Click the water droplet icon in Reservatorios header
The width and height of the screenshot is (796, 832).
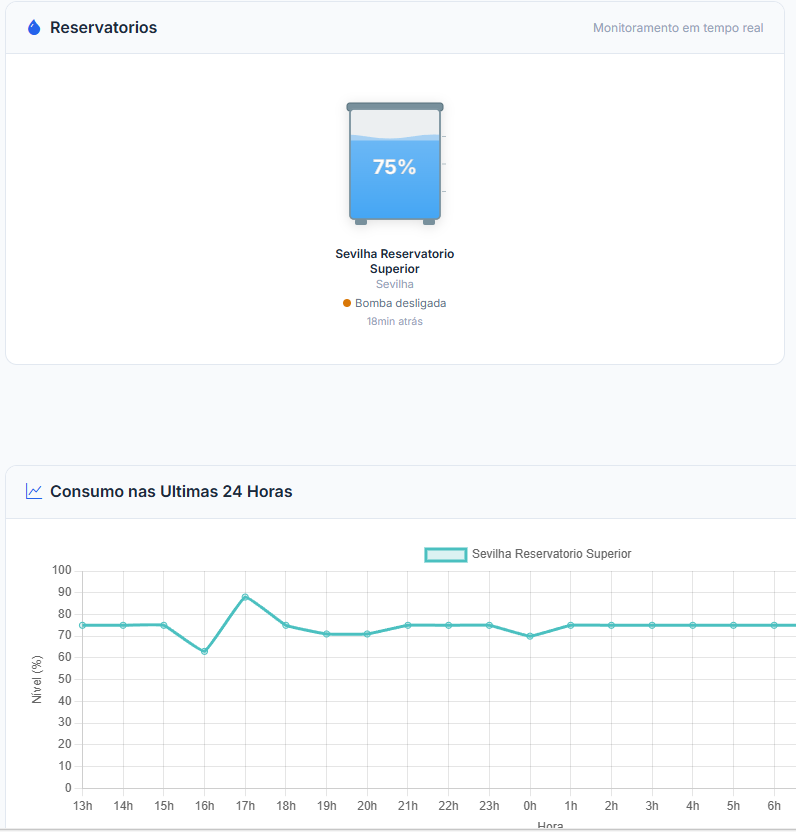[x=34, y=27]
